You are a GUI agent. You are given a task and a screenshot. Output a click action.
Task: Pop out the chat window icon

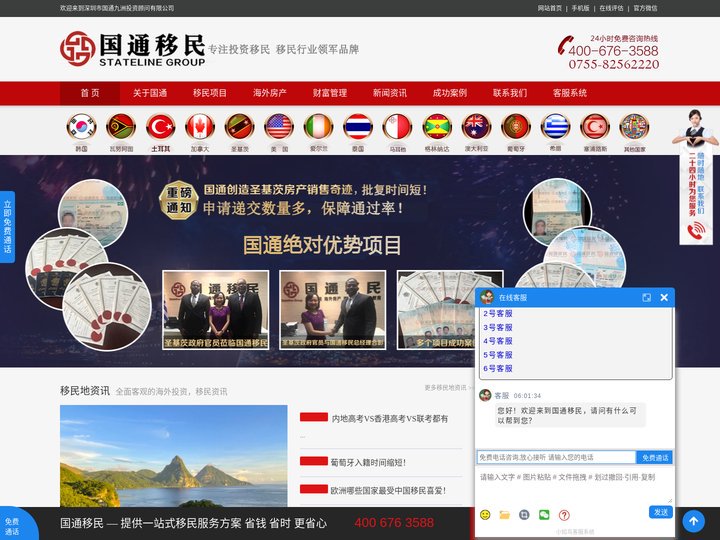coord(647,298)
